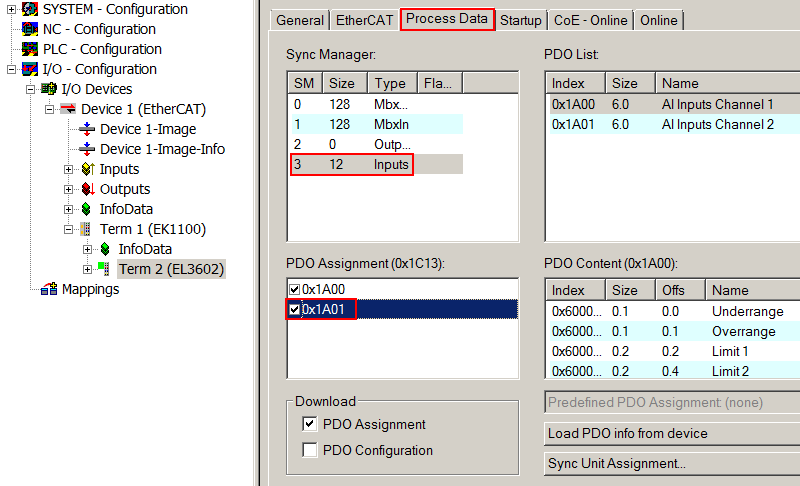The image size is (800, 486).
Task: Click the Mappings icon
Action: [49, 289]
